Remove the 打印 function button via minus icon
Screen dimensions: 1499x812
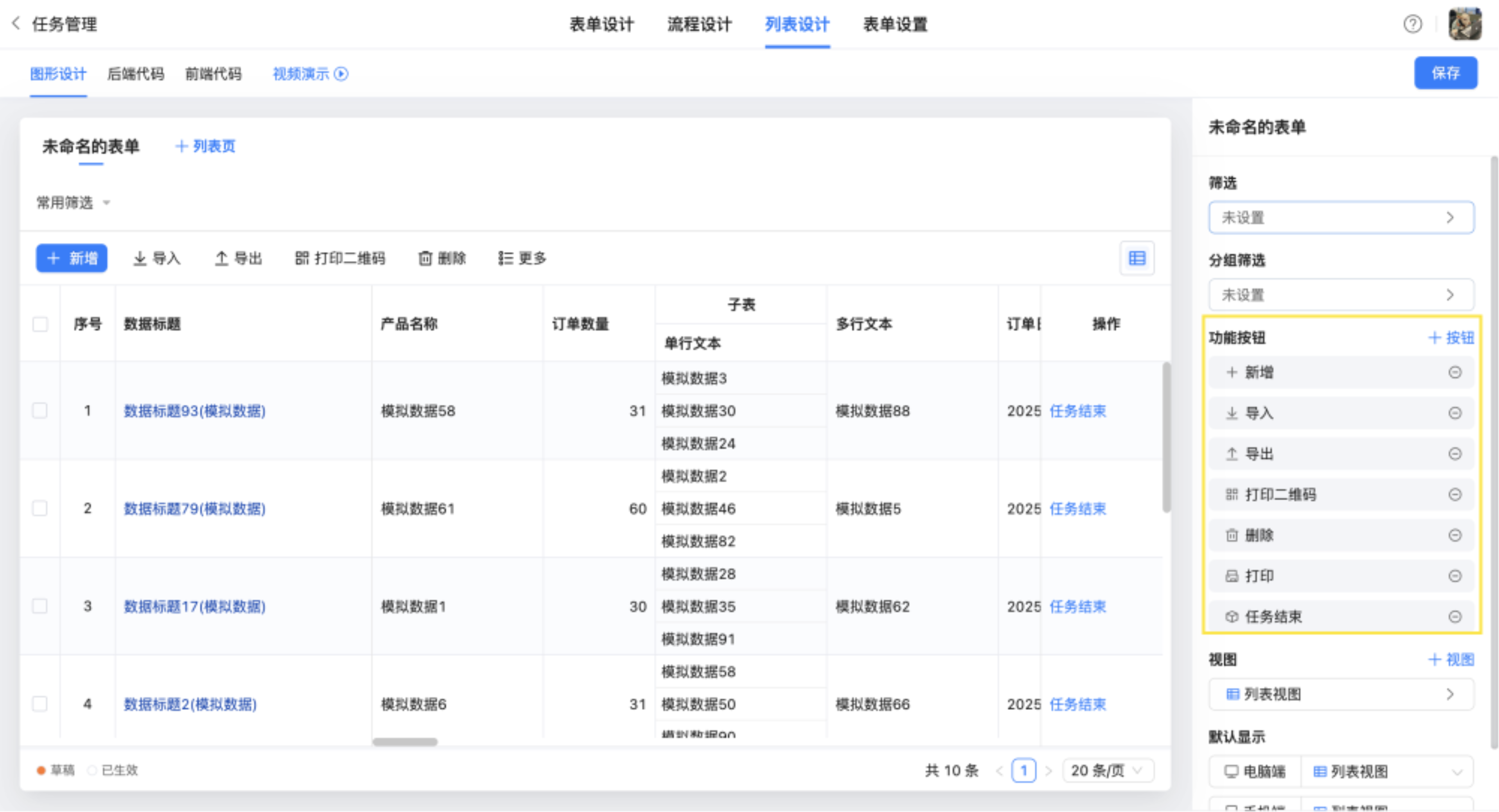[1455, 576]
